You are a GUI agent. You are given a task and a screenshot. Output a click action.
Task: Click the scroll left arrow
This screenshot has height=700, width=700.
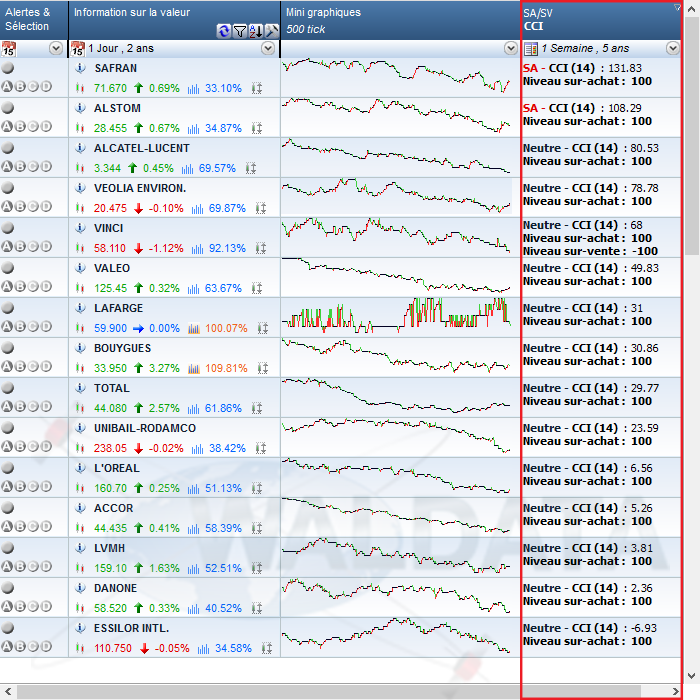click(8, 692)
